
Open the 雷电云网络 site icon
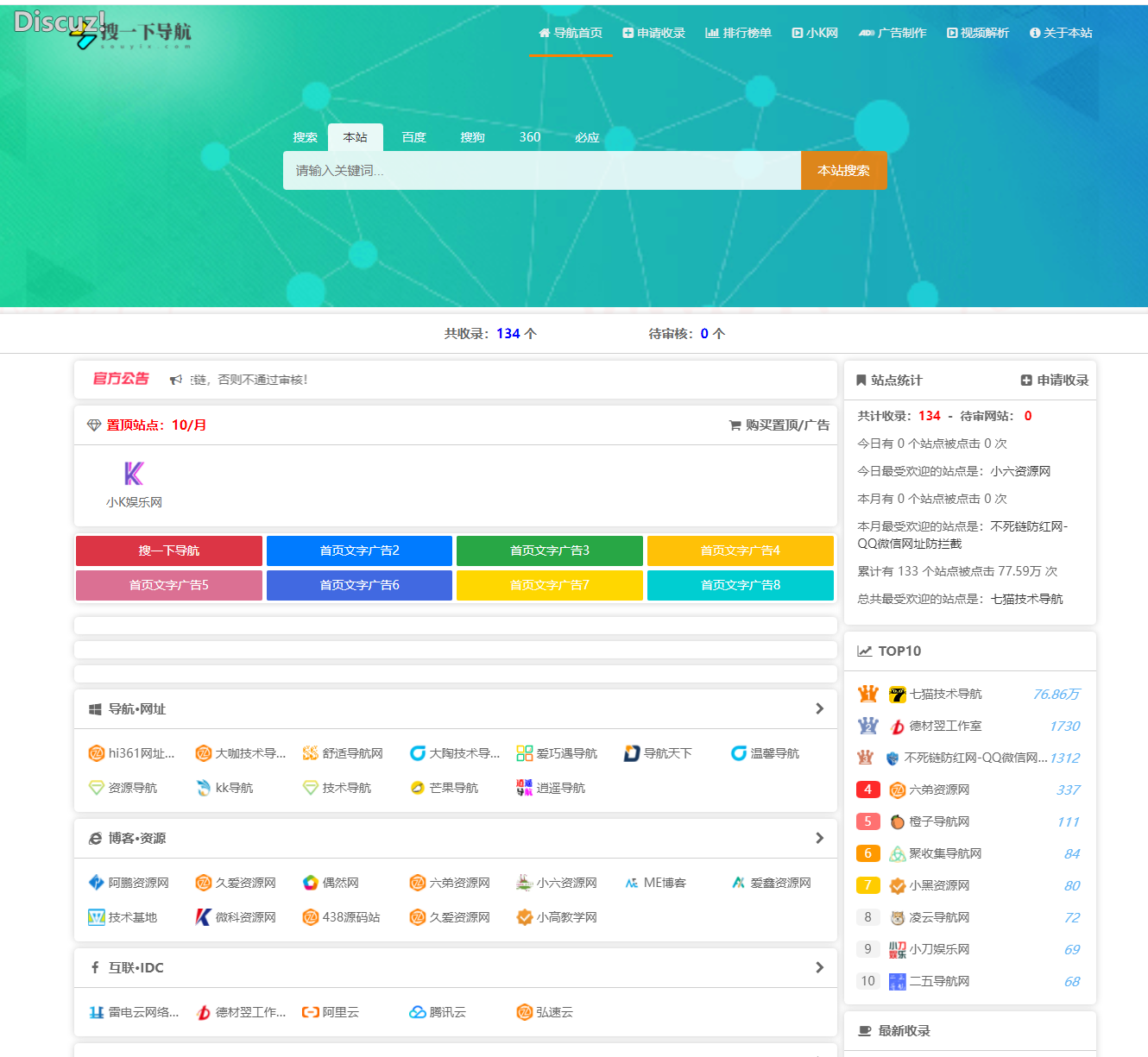point(97,1012)
